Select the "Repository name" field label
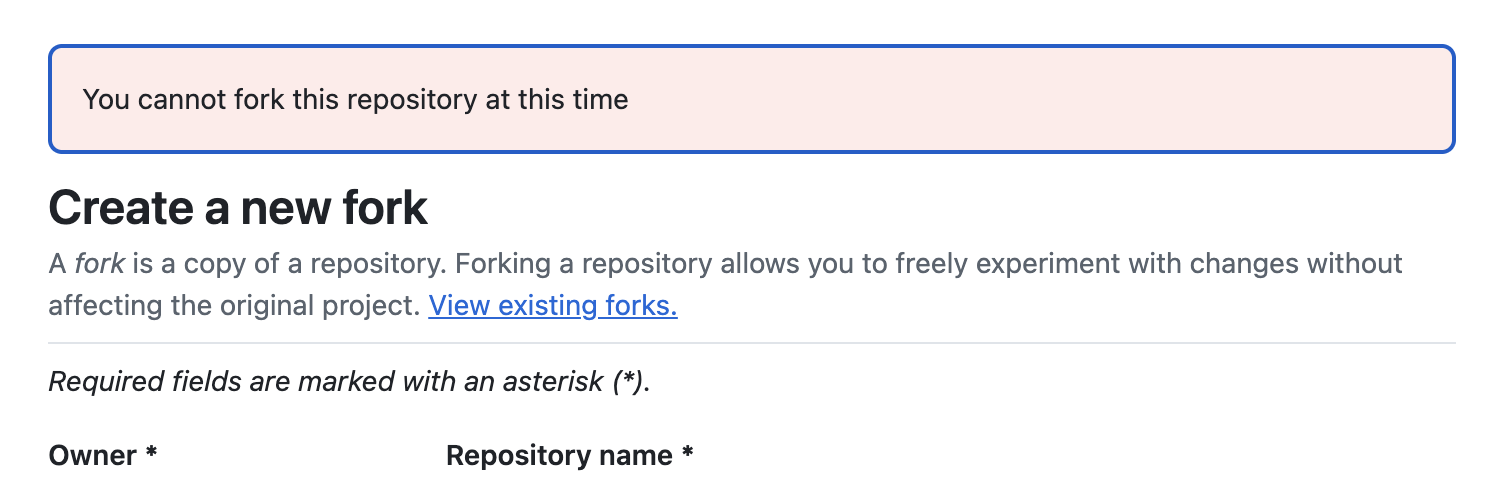1486x484 pixels. [x=559, y=456]
